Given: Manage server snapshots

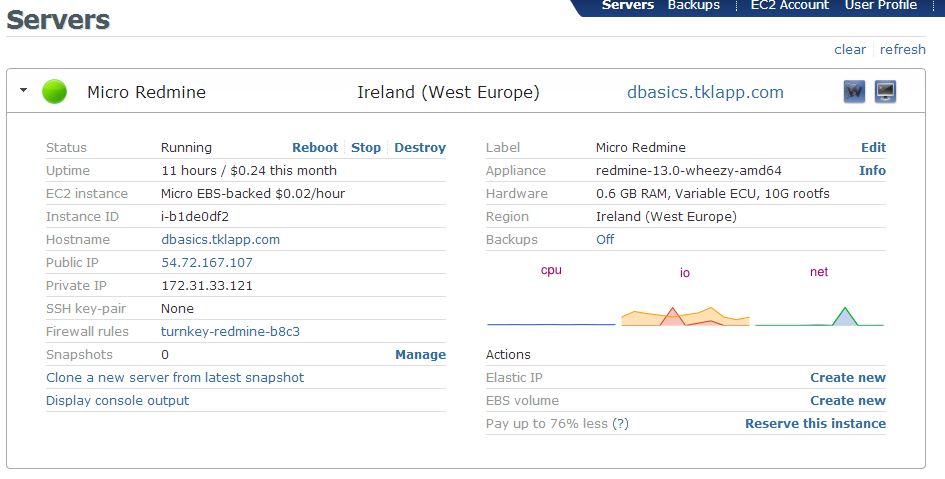Looking at the screenshot, I should [x=420, y=354].
